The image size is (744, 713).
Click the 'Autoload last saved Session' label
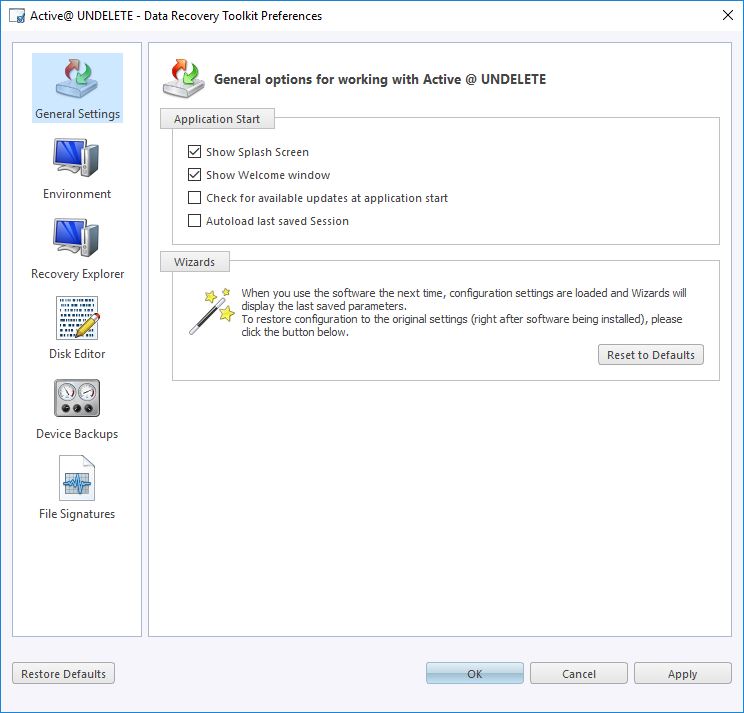[x=277, y=221]
